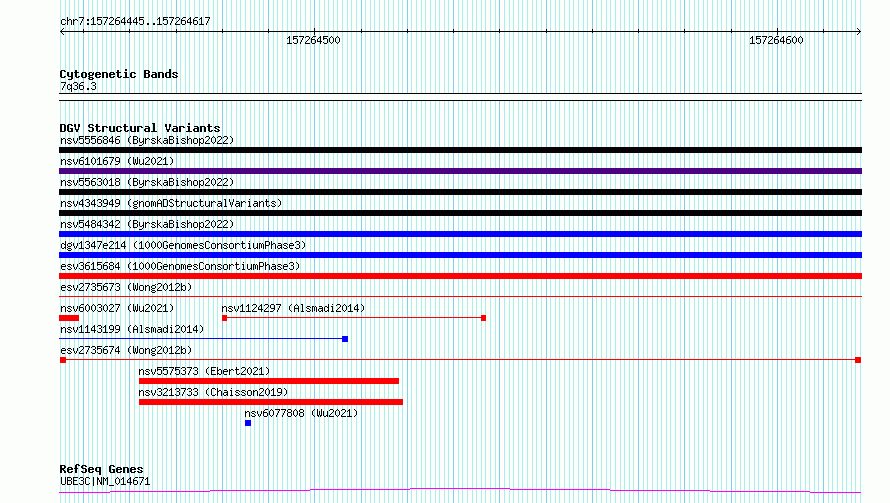Select the black bar for nsv5556846
890x503 pixels.
pyautogui.click(x=460, y=150)
